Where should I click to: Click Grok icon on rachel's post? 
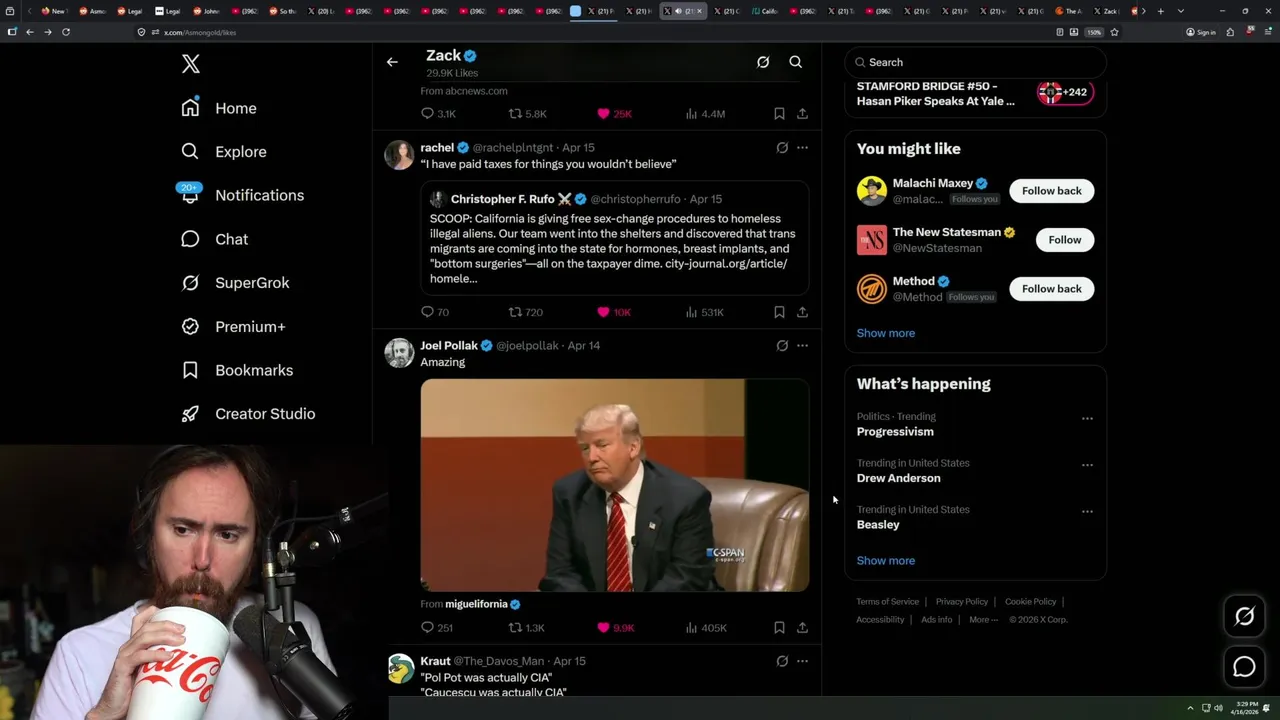tap(782, 148)
